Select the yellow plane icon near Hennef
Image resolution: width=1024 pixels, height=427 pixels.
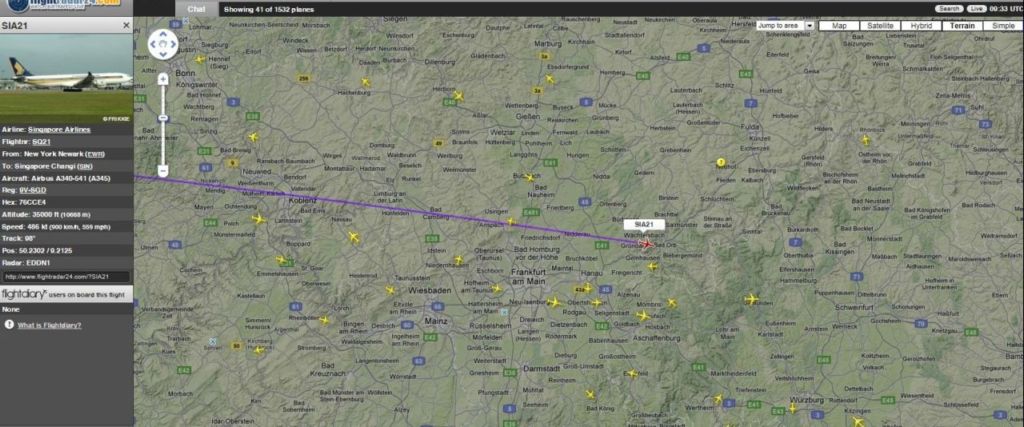pos(200,59)
